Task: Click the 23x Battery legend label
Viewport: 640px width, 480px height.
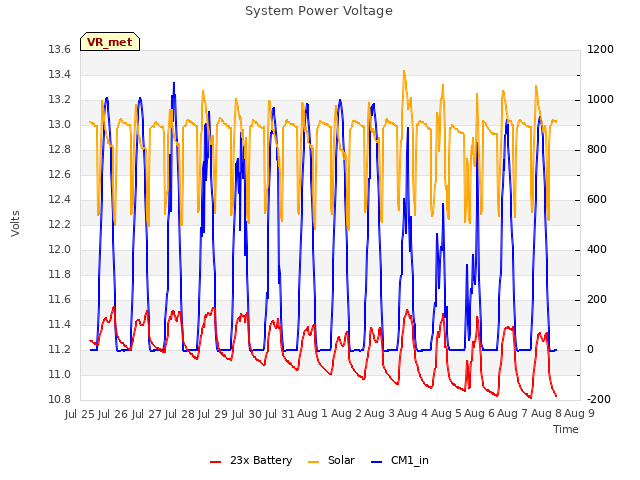Action: [x=261, y=460]
